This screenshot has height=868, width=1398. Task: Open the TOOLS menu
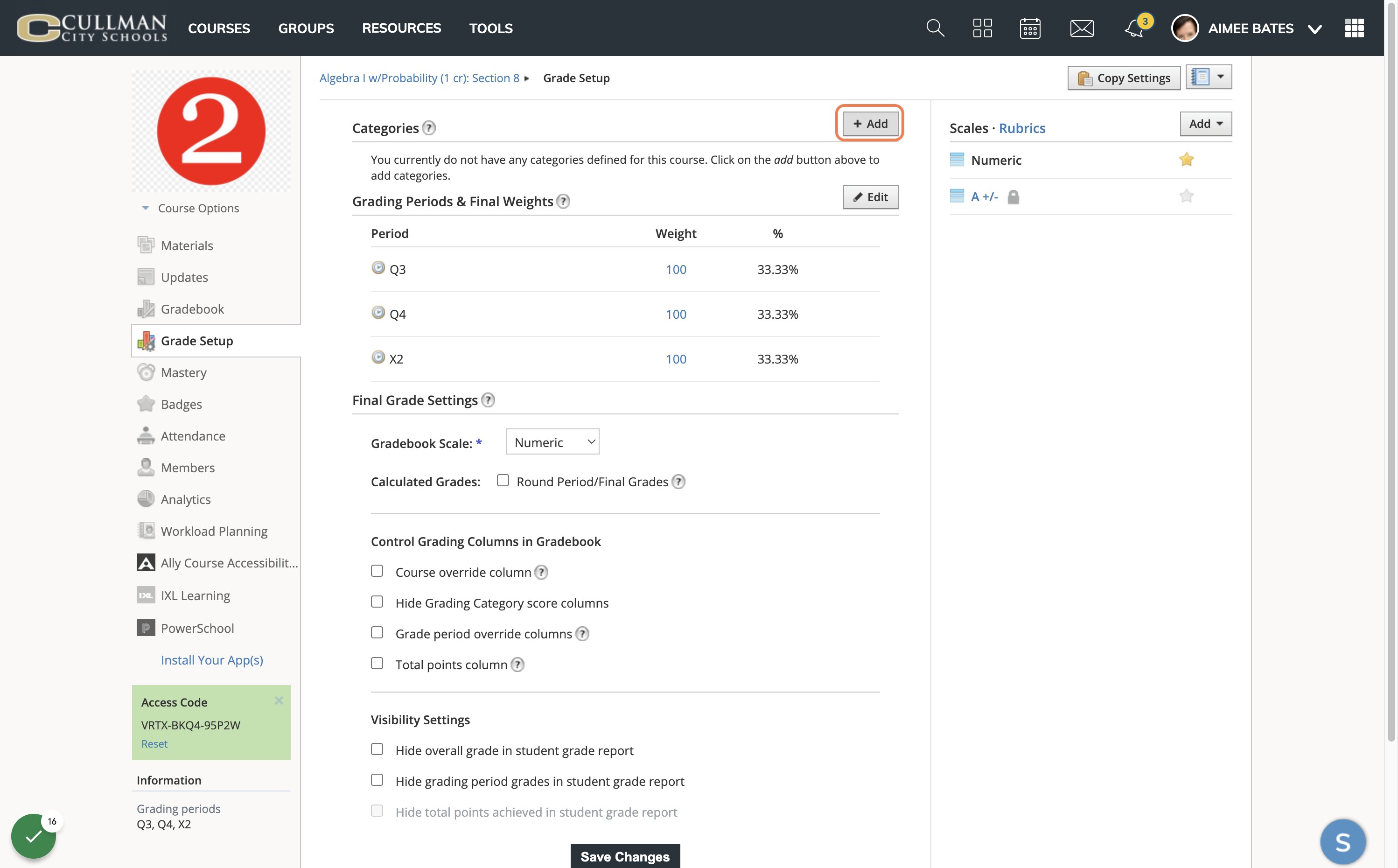coord(491,28)
